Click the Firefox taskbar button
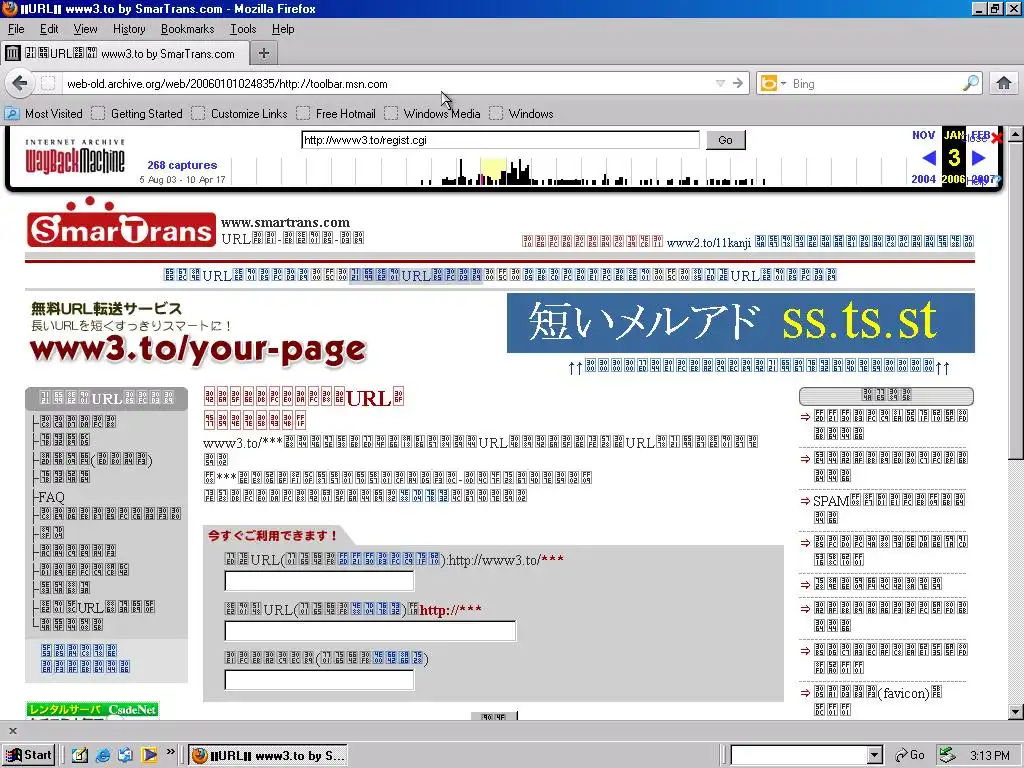The image size is (1024, 768). [268, 756]
